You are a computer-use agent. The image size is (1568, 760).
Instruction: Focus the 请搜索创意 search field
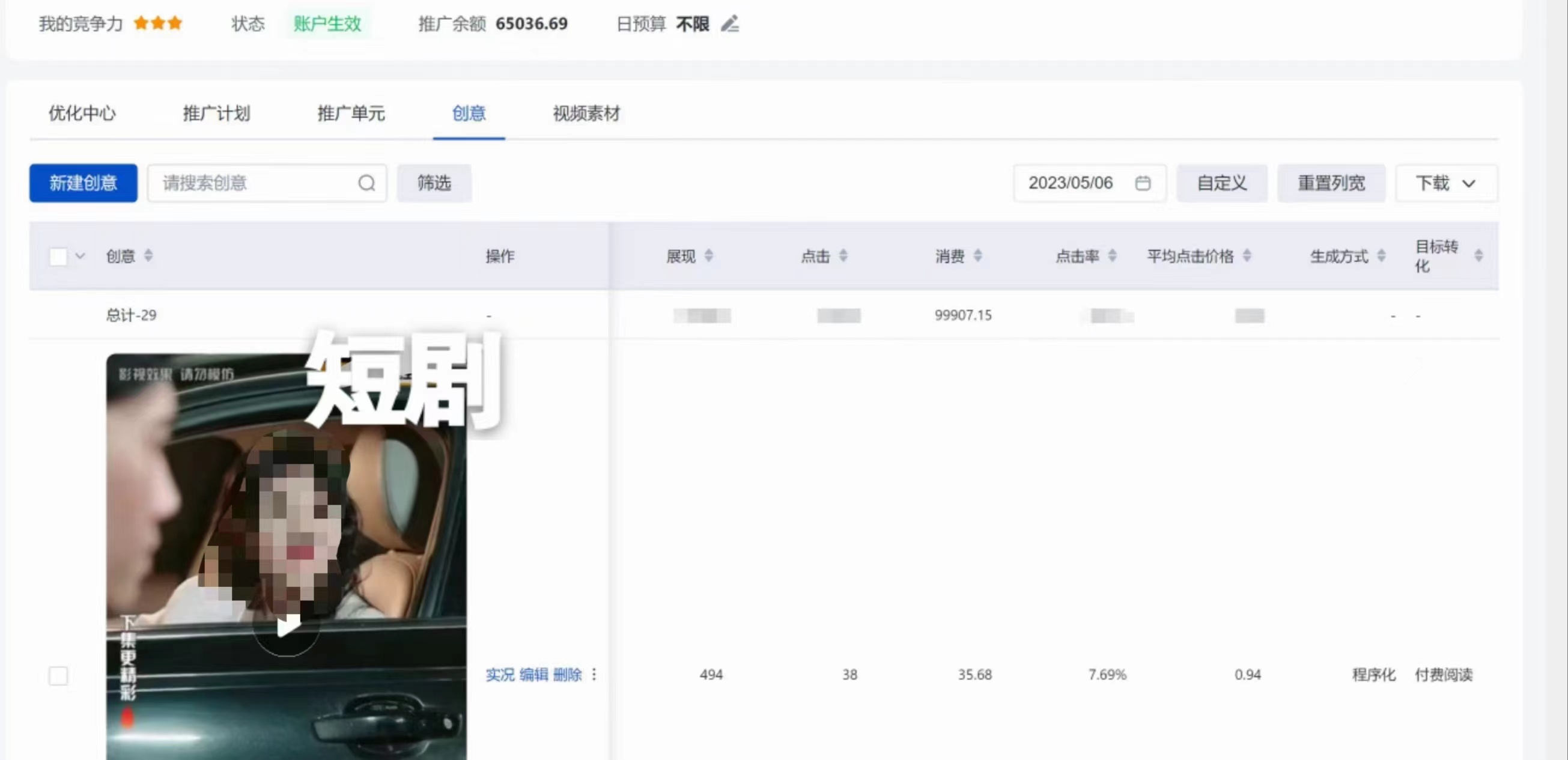coord(267,183)
